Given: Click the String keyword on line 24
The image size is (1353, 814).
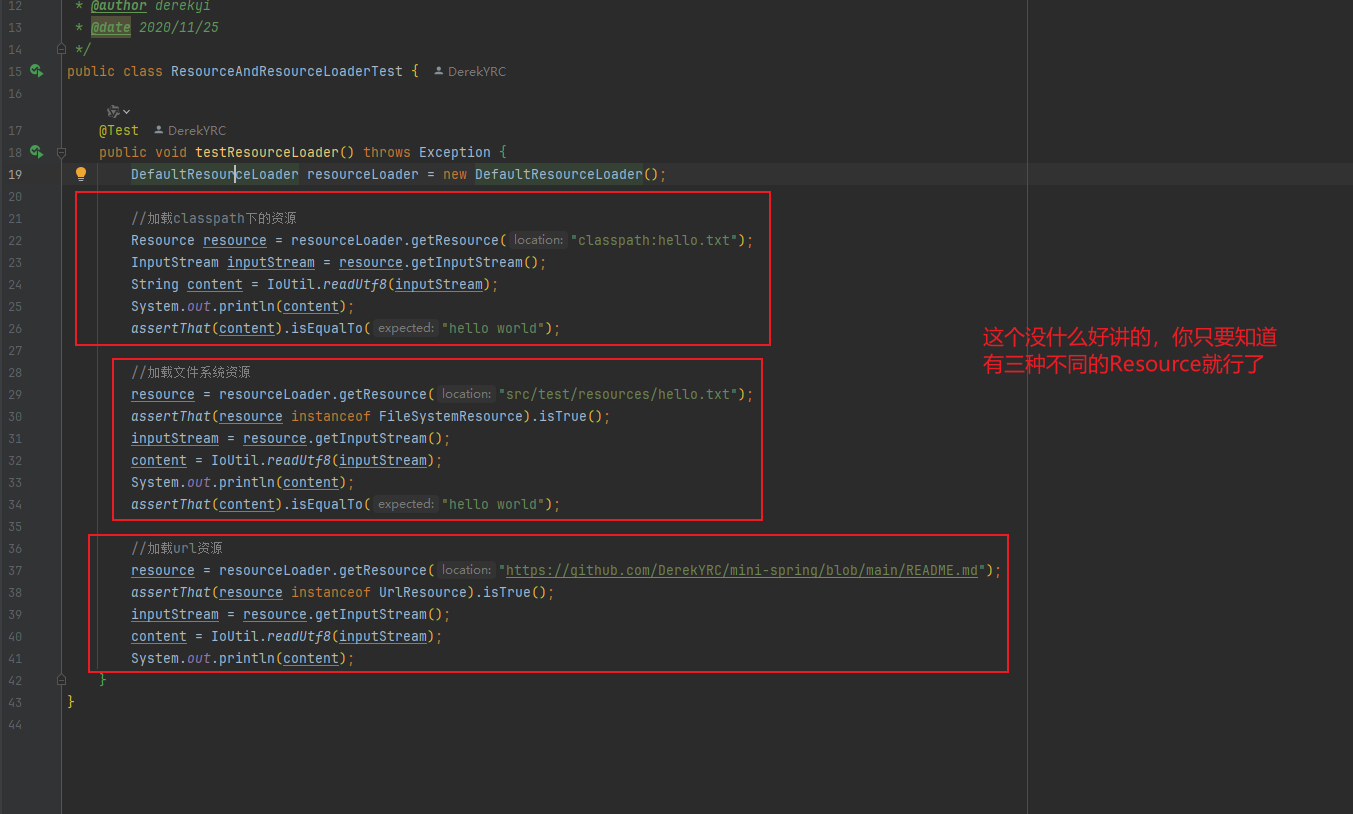Looking at the screenshot, I should 155,284.
